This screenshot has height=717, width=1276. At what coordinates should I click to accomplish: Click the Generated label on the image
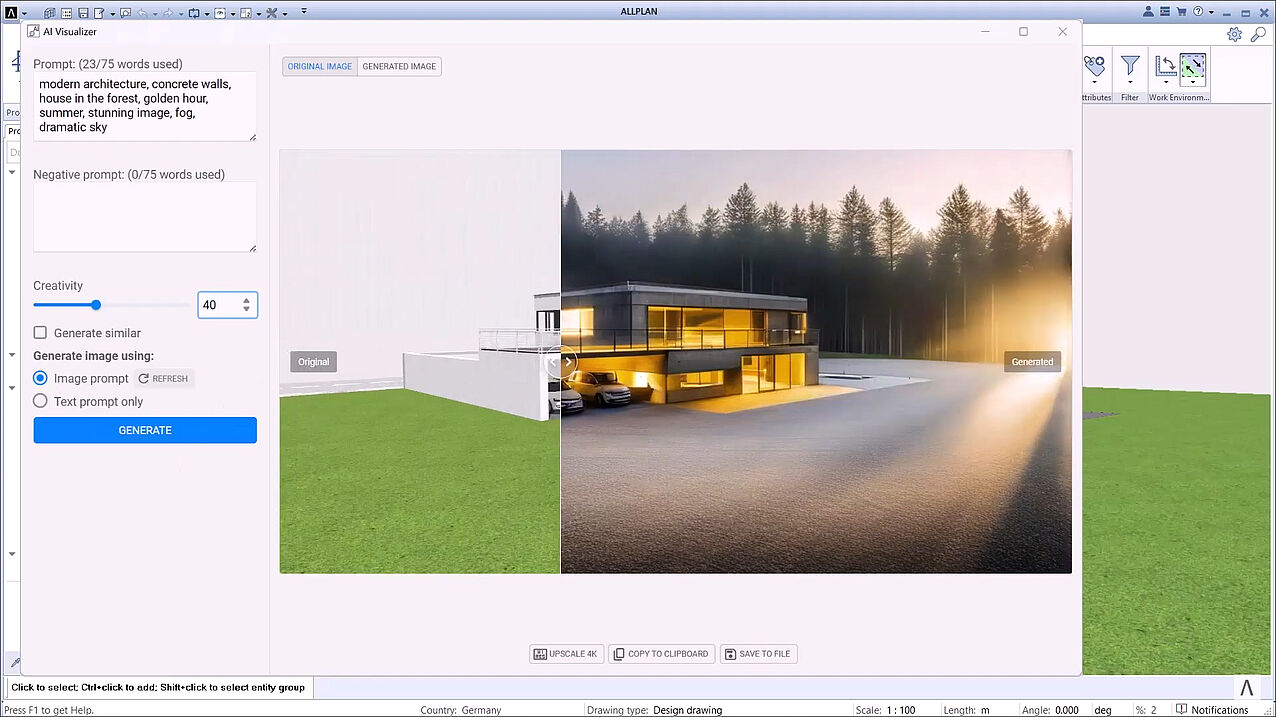[x=1032, y=362]
